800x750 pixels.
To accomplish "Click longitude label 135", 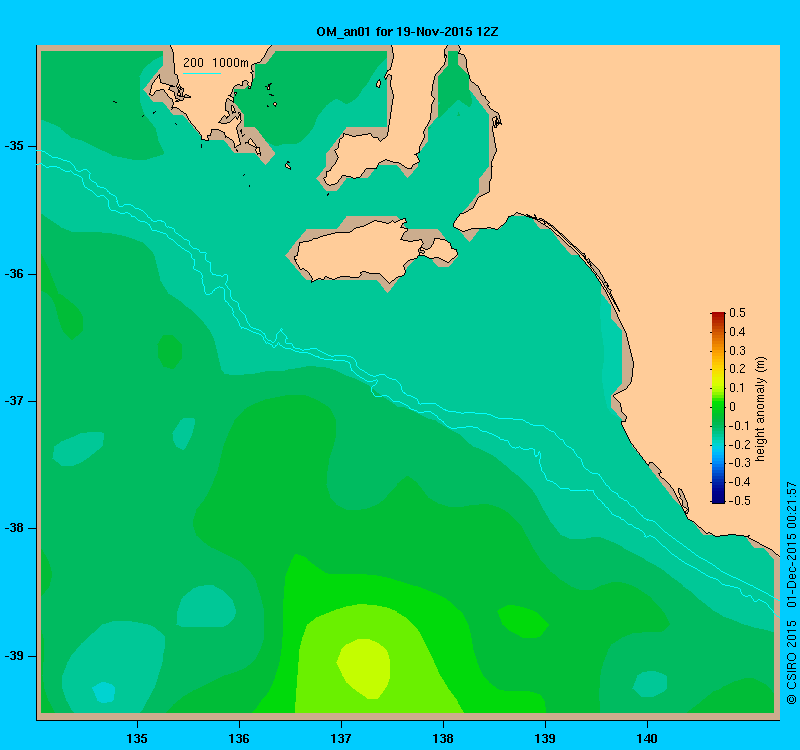I will pyautogui.click(x=137, y=738).
